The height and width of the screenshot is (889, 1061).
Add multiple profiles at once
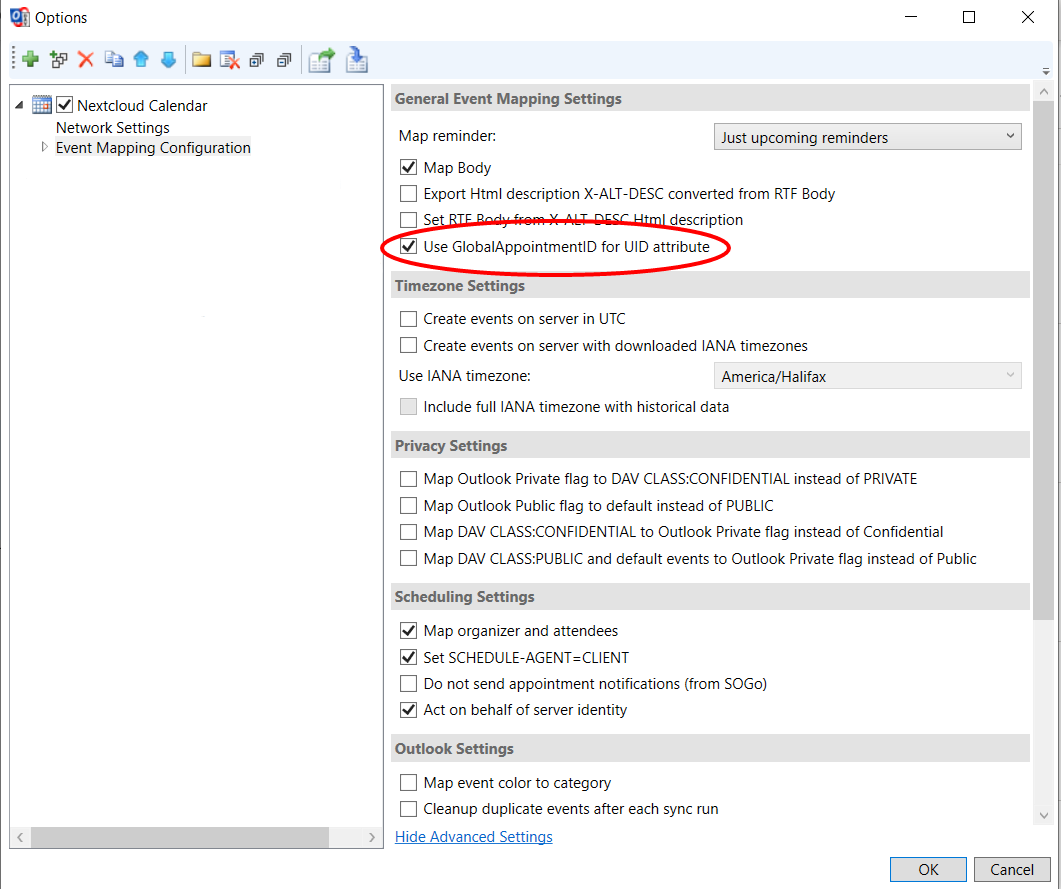pos(59,60)
